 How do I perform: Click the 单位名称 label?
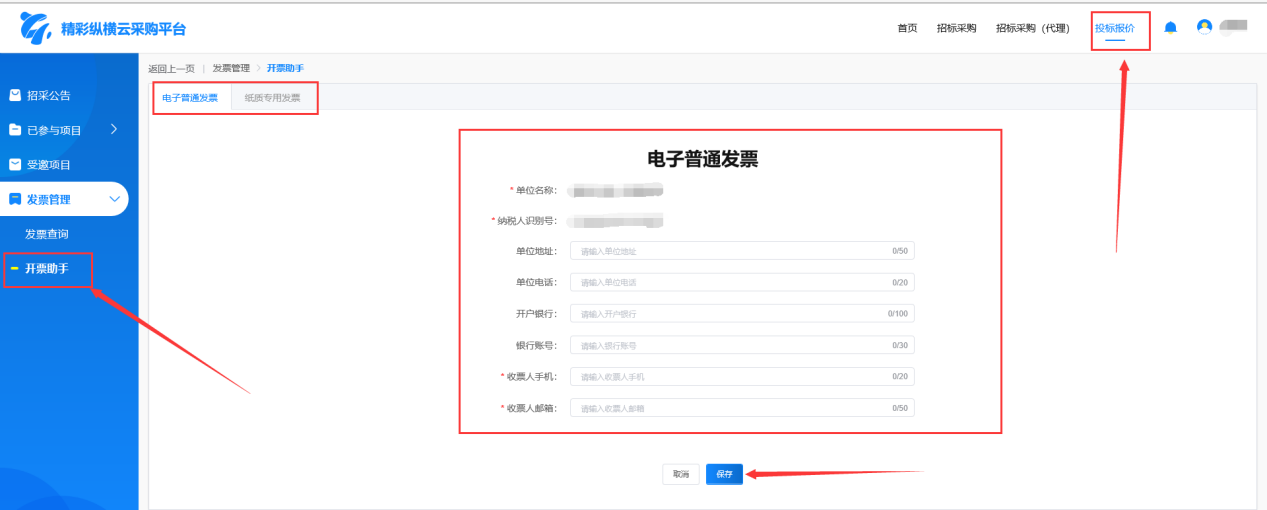click(x=535, y=190)
